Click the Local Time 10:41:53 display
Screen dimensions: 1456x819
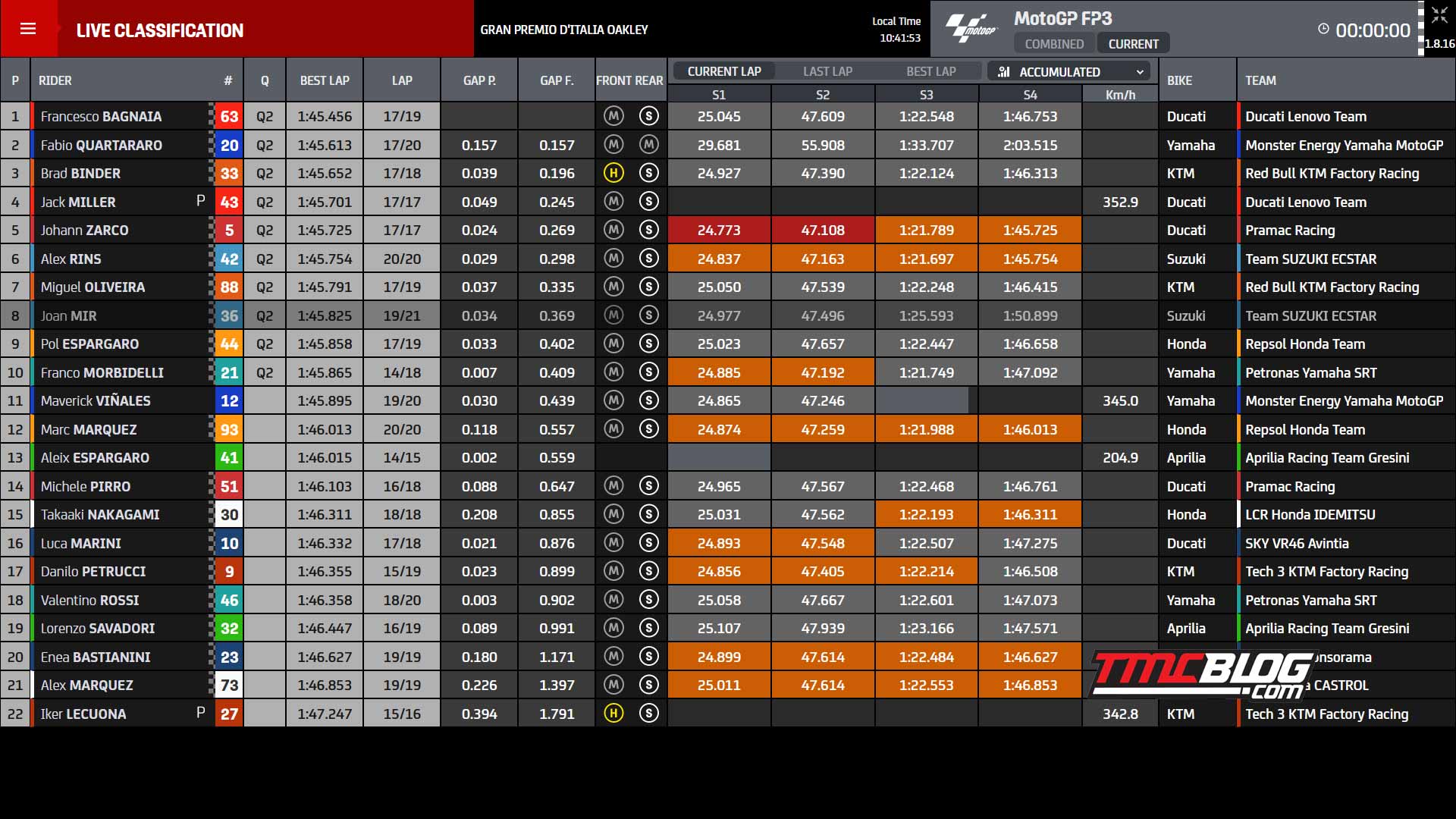(896, 30)
